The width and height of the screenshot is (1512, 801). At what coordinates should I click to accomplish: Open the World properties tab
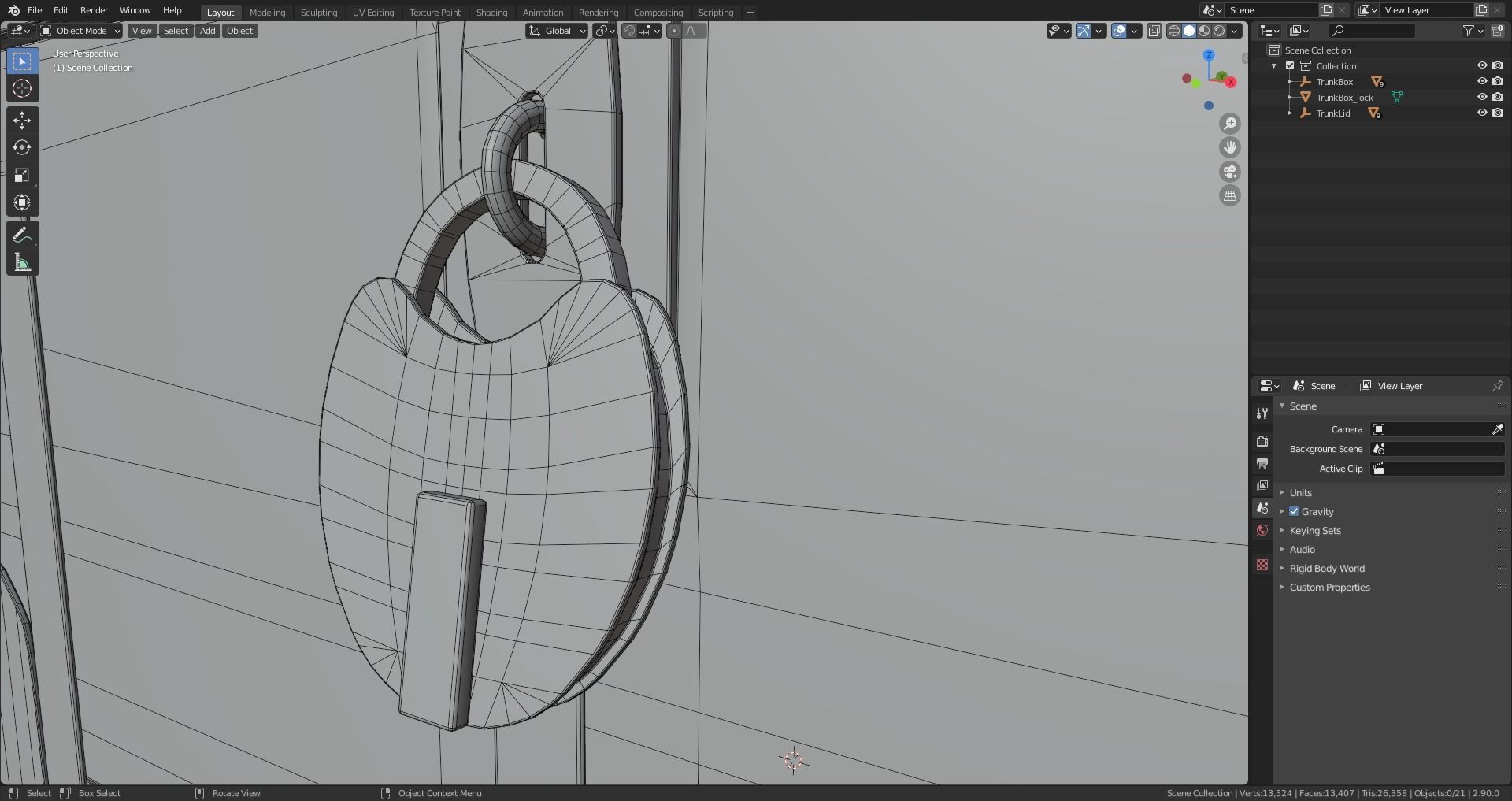[x=1262, y=530]
